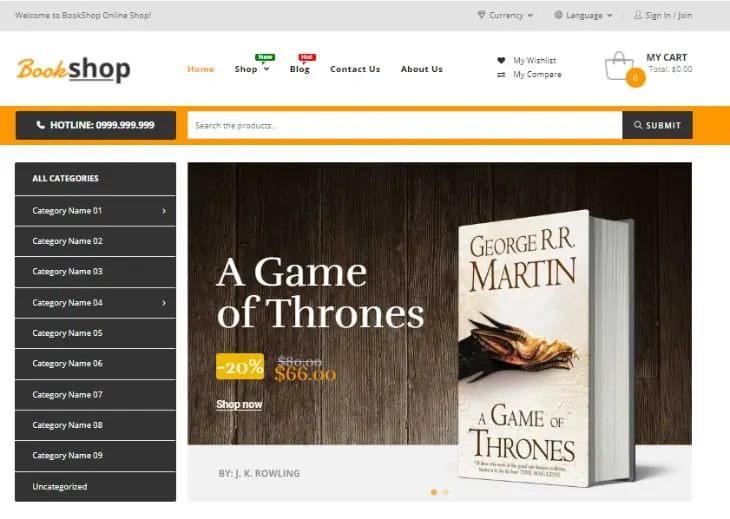Open My Wishlist link
The width and height of the screenshot is (730, 519).
point(534,60)
